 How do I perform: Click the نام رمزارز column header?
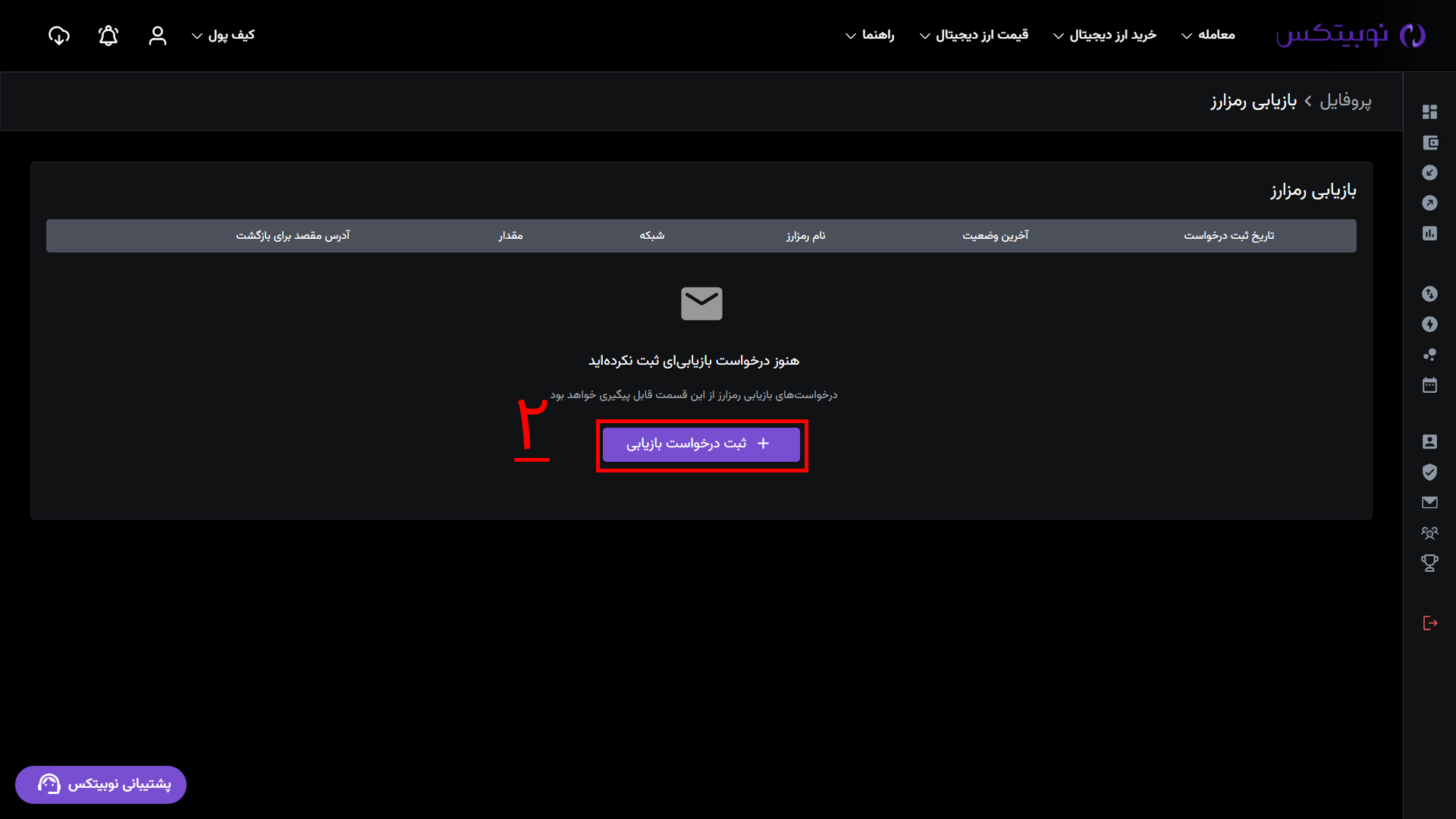pyautogui.click(x=805, y=236)
